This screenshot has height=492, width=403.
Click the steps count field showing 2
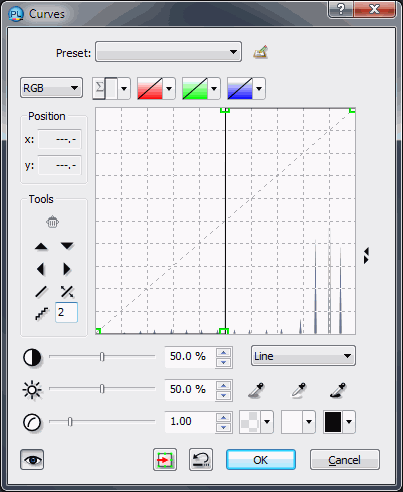click(x=66, y=312)
